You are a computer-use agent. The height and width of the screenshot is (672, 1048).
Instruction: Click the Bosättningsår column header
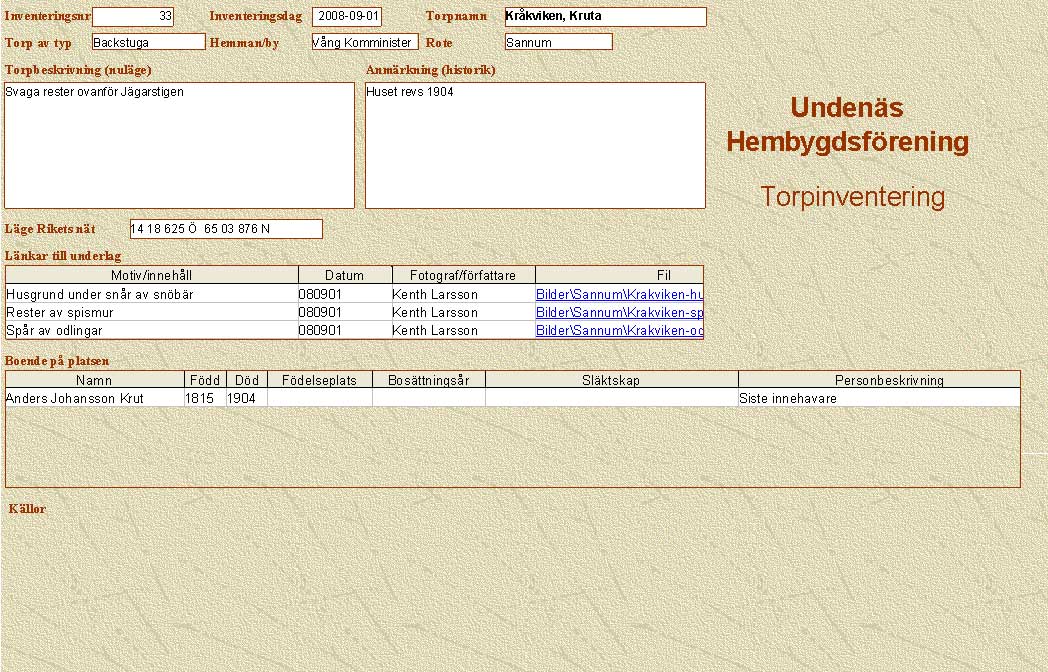(x=428, y=380)
